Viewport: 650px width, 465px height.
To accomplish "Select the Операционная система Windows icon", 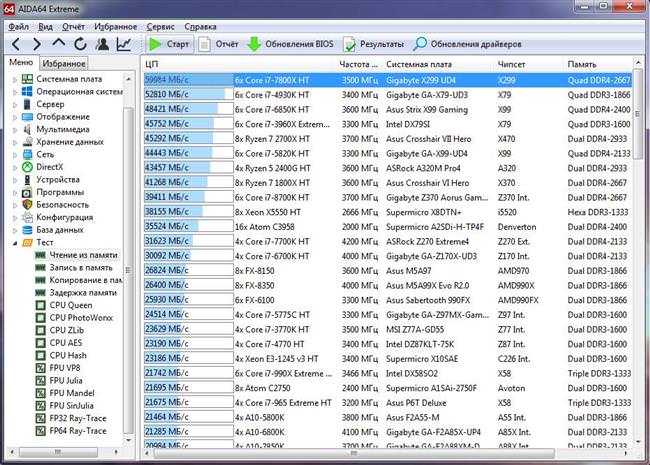I will coord(27,91).
